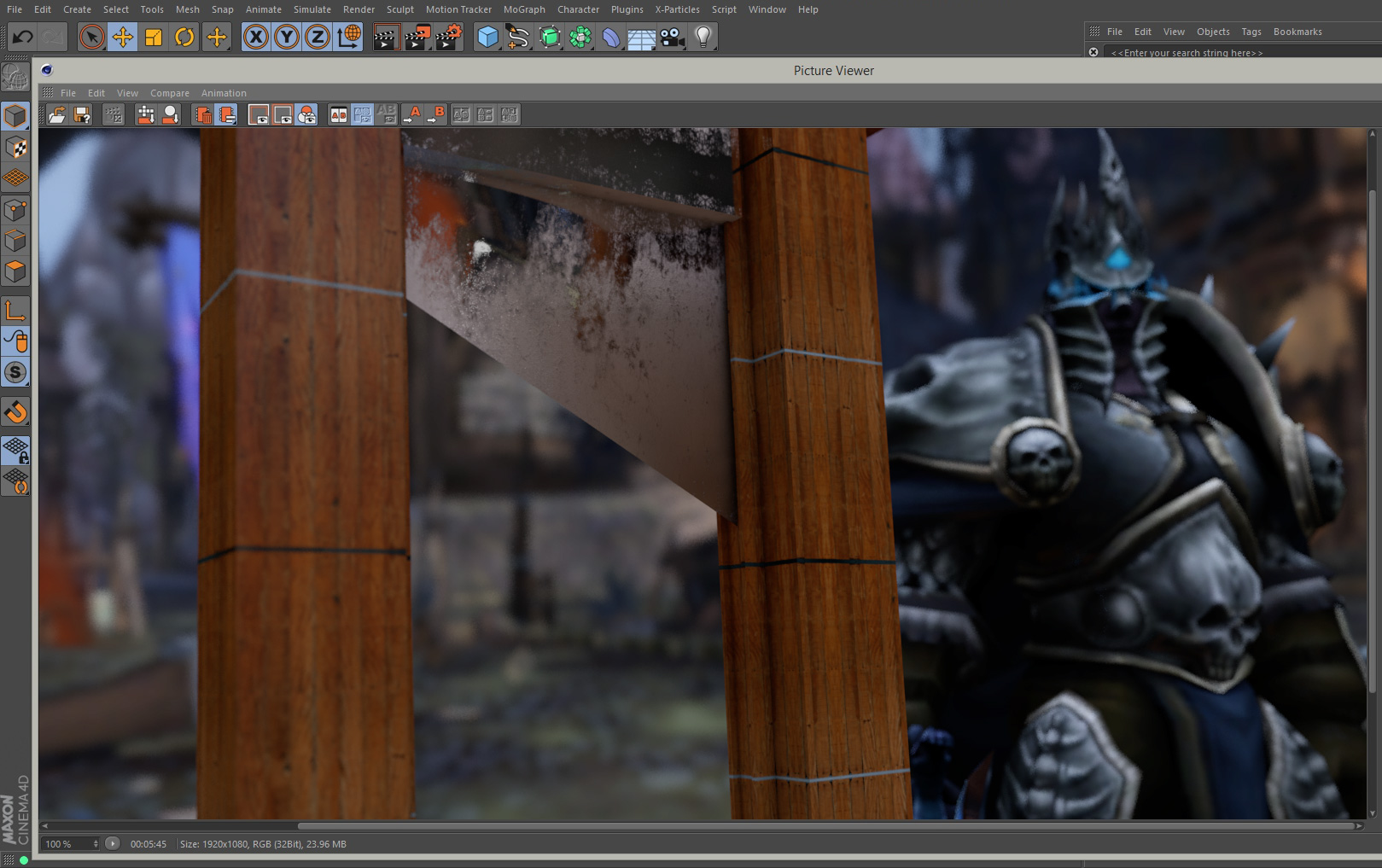
Task: Open Objects menu in Object Manager
Action: [x=1213, y=32]
